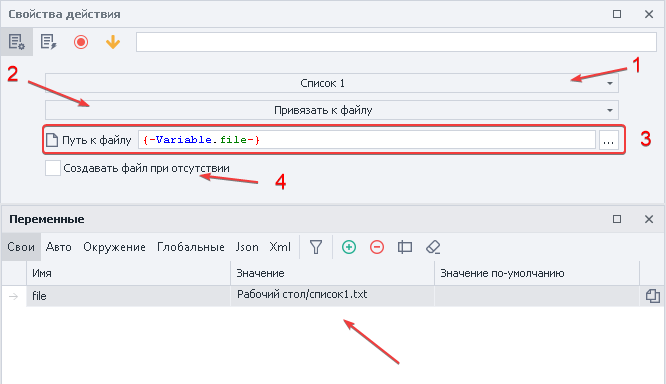Switch to the 'Глобальные' variables tab
666x384 pixels.
click(191, 247)
